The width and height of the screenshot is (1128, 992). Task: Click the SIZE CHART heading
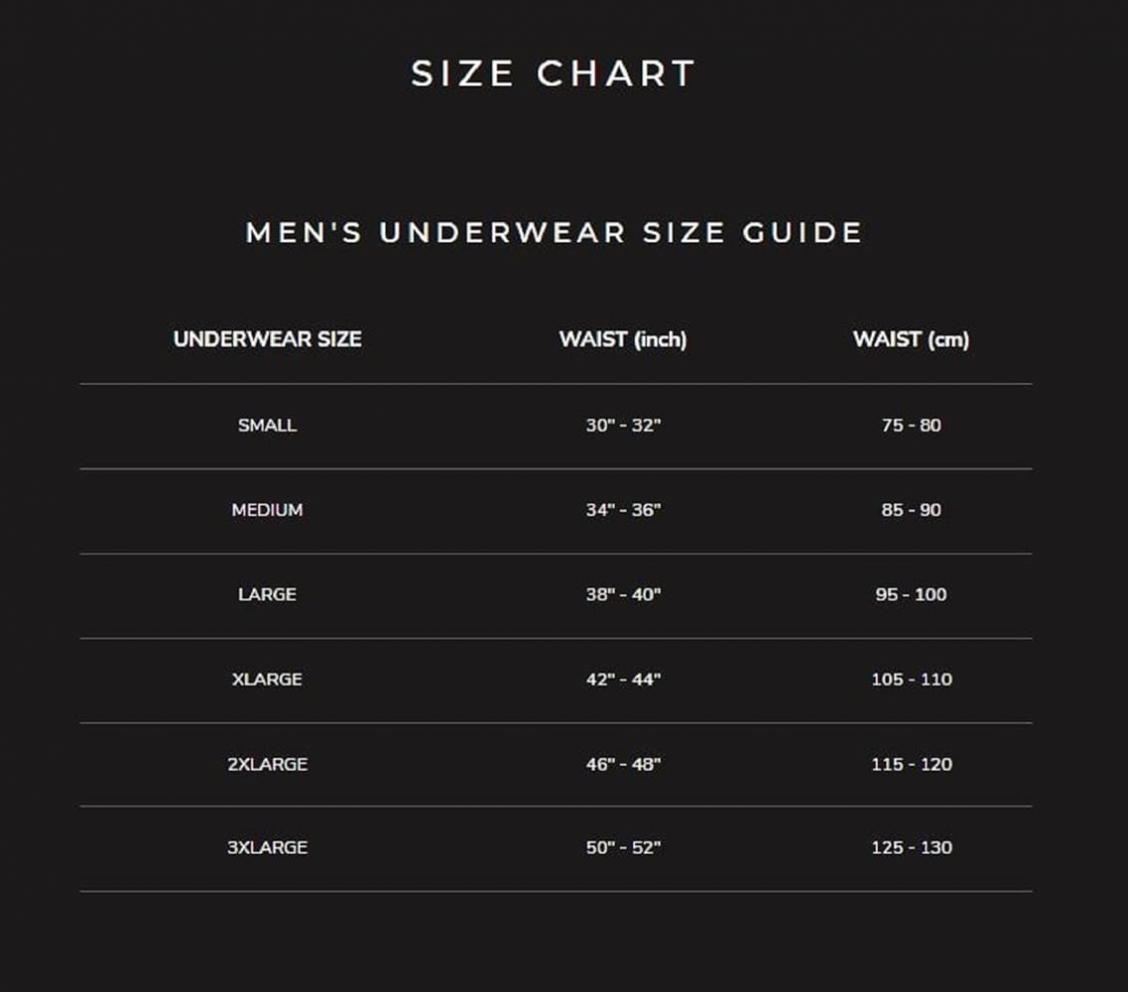(x=553, y=73)
